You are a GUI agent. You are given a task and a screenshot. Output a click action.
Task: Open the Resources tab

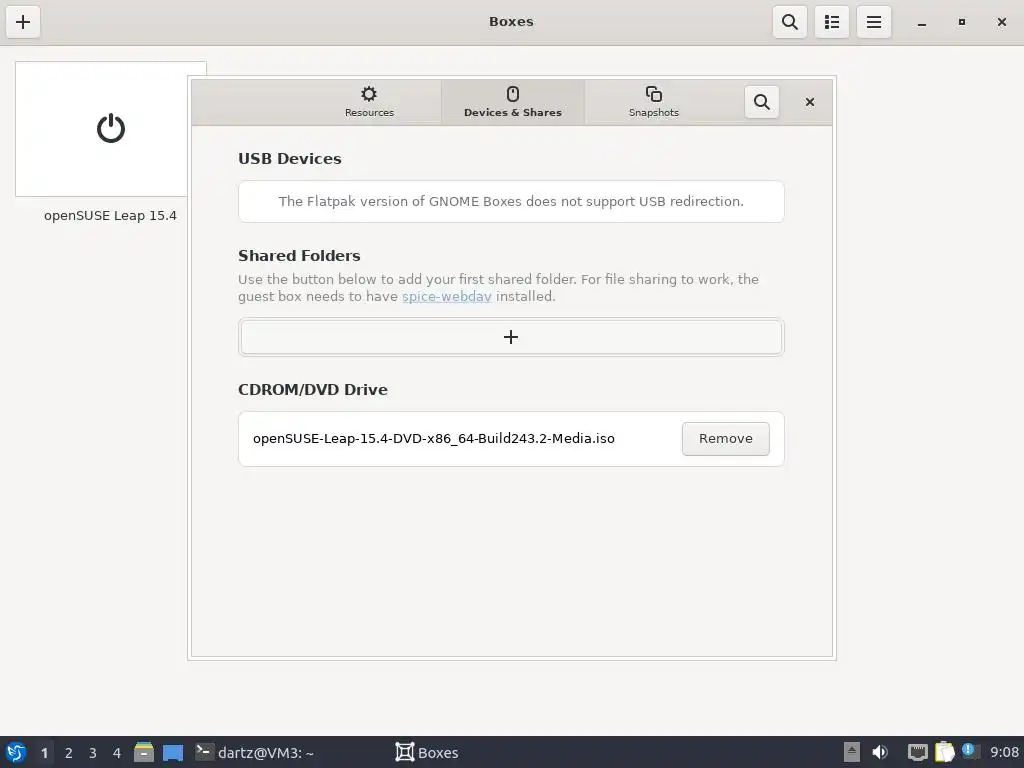pos(369,103)
